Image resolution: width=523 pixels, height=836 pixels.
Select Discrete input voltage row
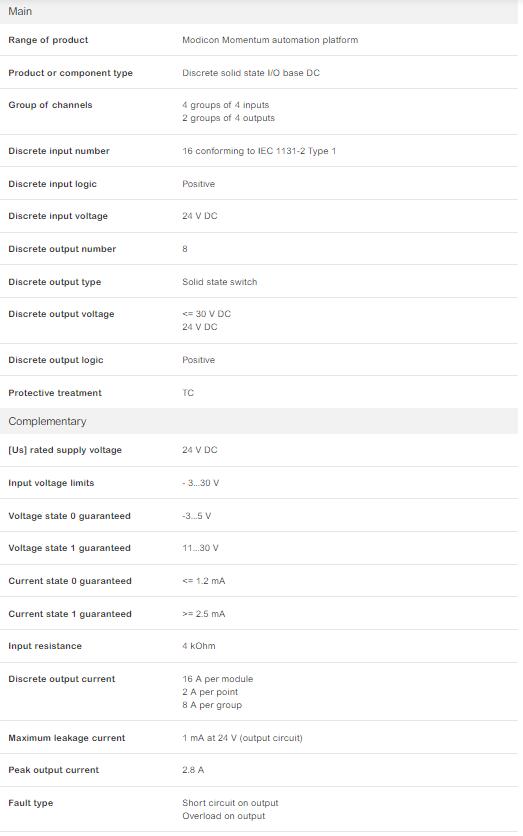tap(259, 216)
